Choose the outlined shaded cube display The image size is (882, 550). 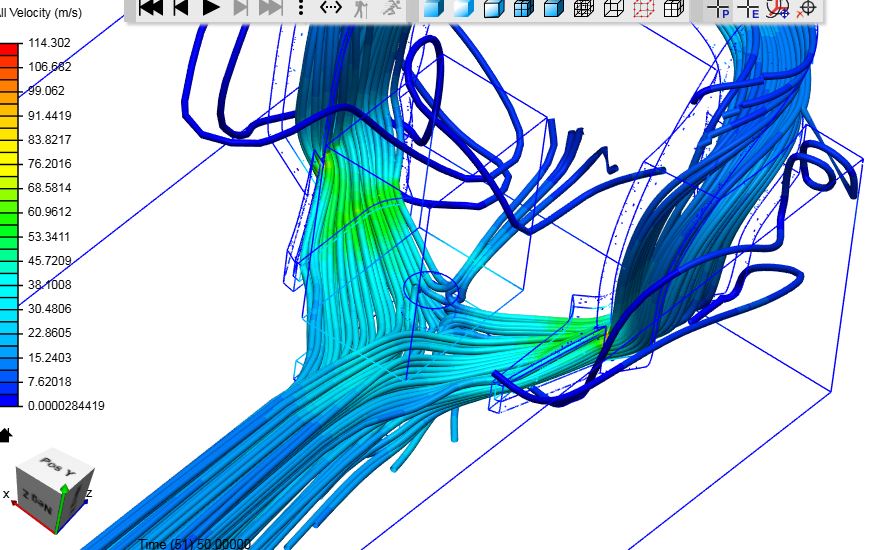click(494, 8)
